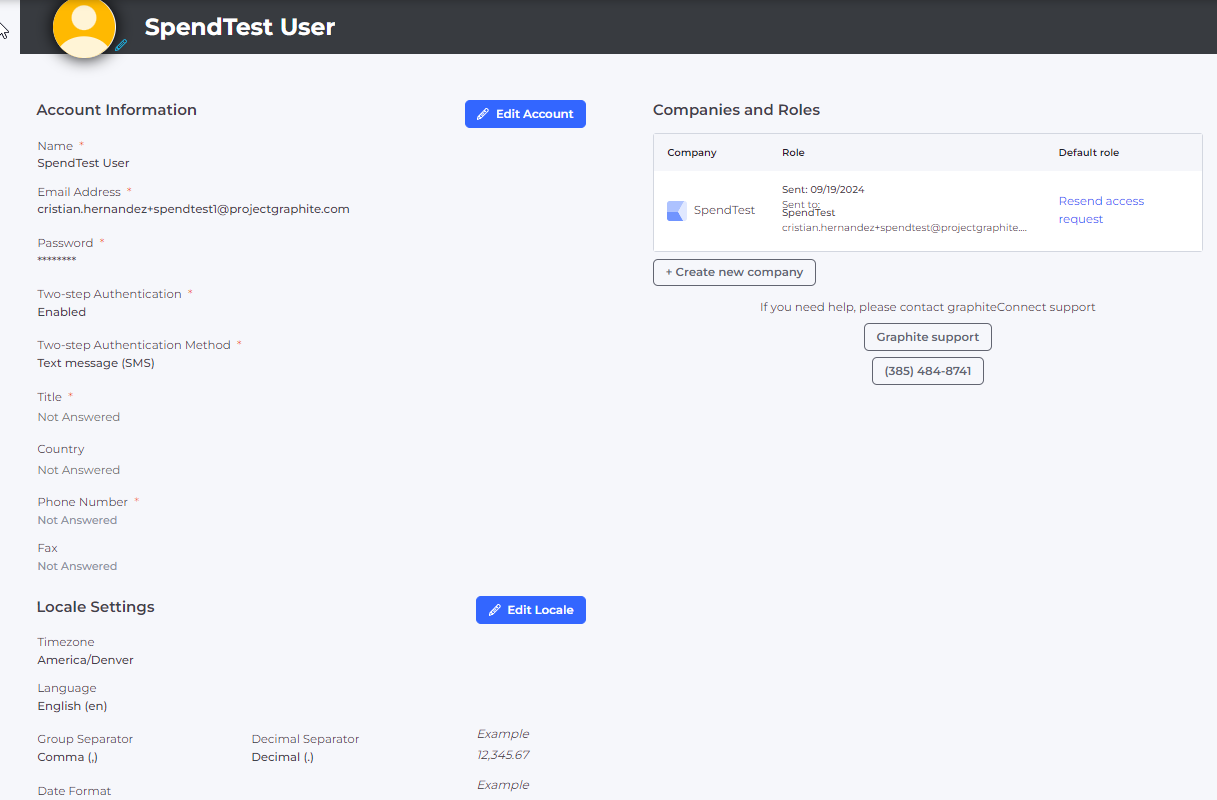1217x800 pixels.
Task: Click the Text message (SMS) method value
Action: [x=96, y=363]
